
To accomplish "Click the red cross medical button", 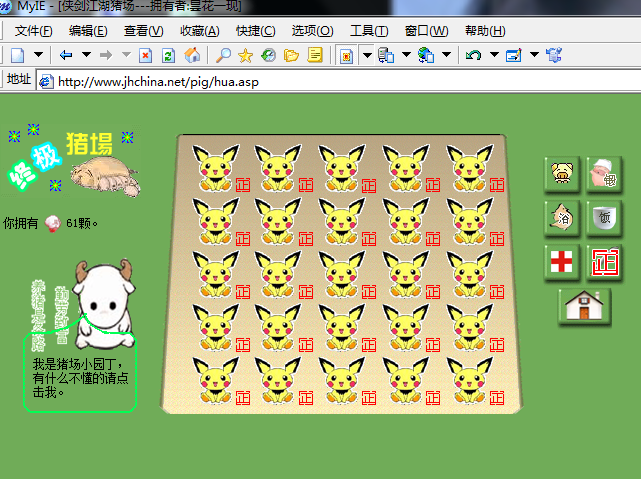I will point(562,262).
